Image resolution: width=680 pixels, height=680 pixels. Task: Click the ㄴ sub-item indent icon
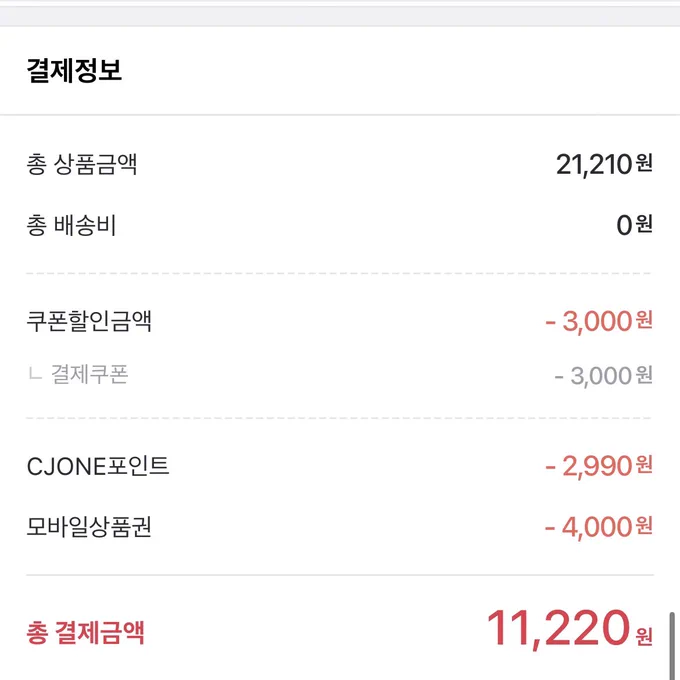pyautogui.click(x=35, y=373)
